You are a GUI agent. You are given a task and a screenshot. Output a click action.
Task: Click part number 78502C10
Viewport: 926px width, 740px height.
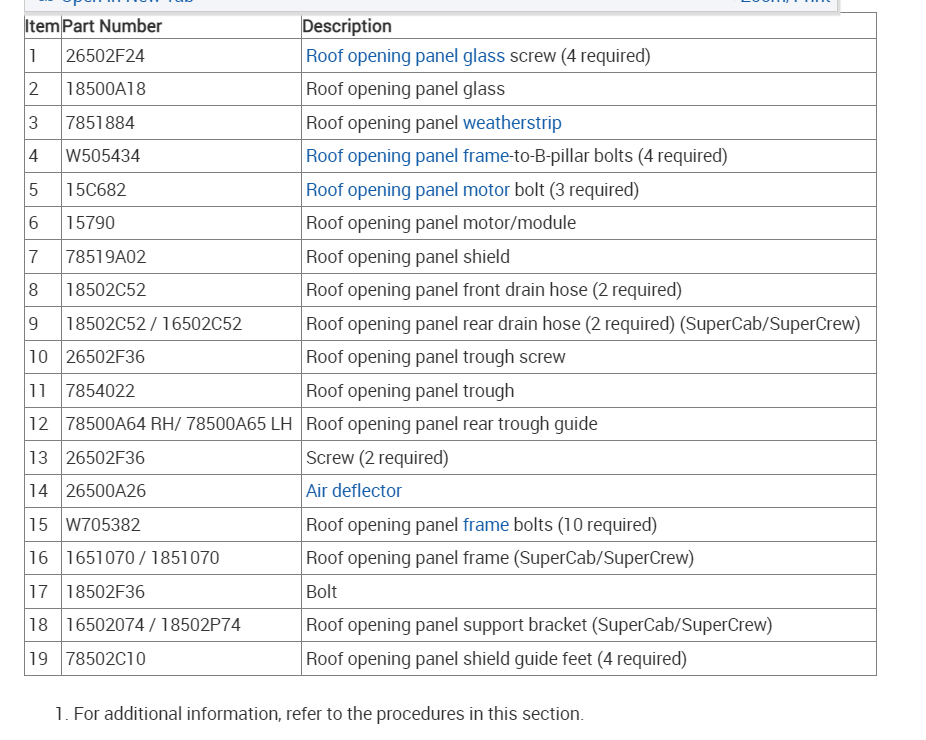pos(106,659)
